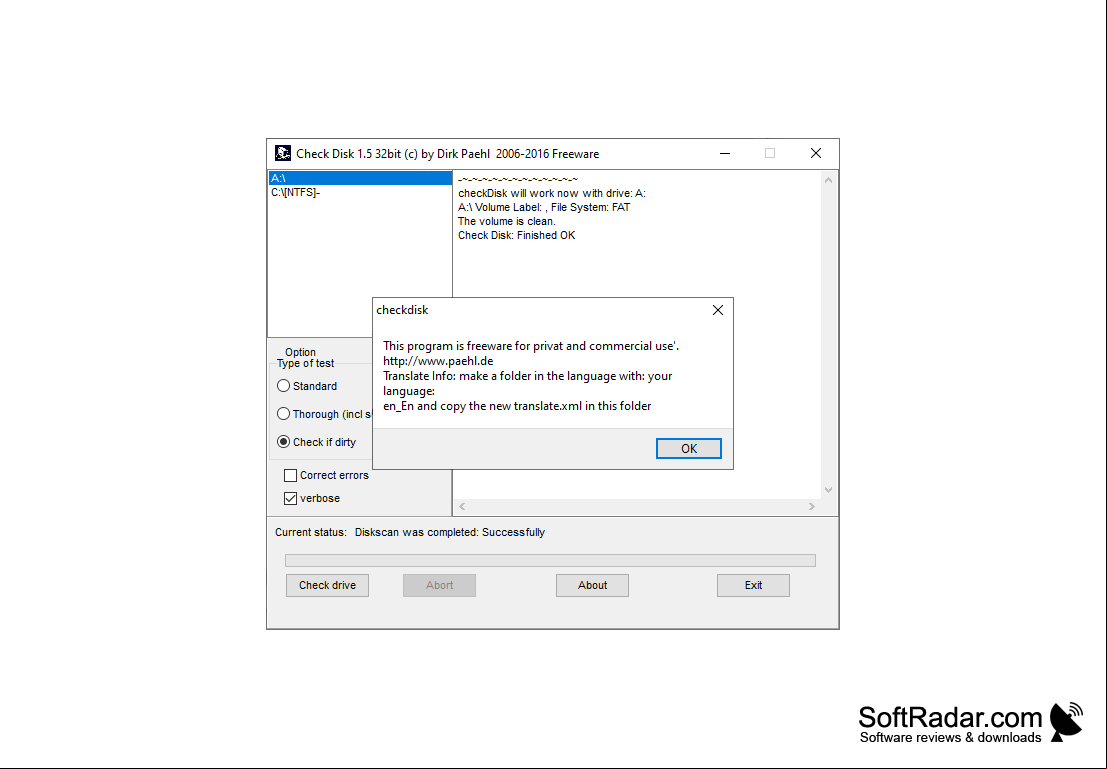Select the Check if dirty option
Image resolution: width=1107 pixels, height=769 pixels.
[x=316, y=442]
